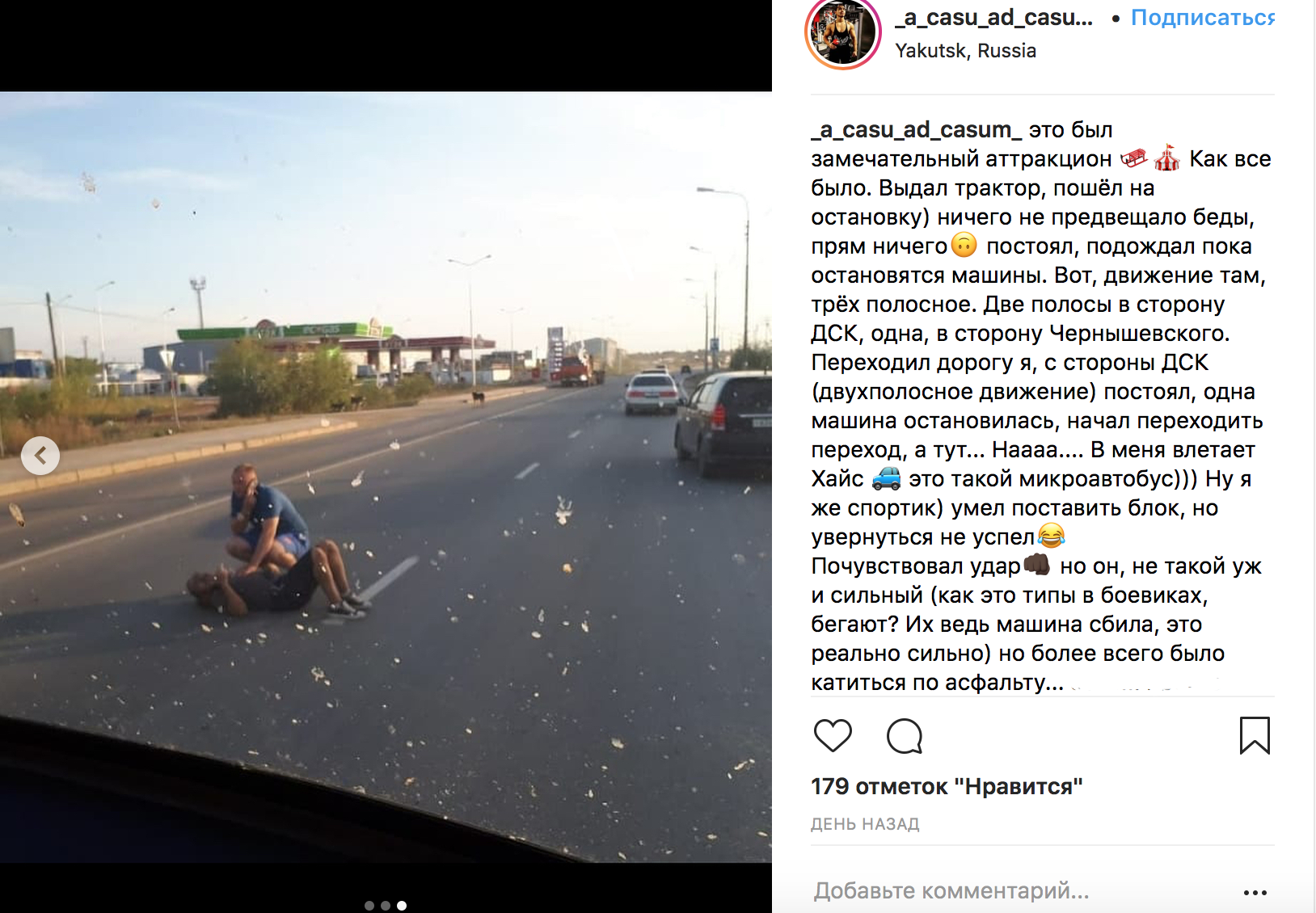This screenshot has height=913, width=1316.
Task: Select the third carousel dot indicator
Action: pos(402,906)
